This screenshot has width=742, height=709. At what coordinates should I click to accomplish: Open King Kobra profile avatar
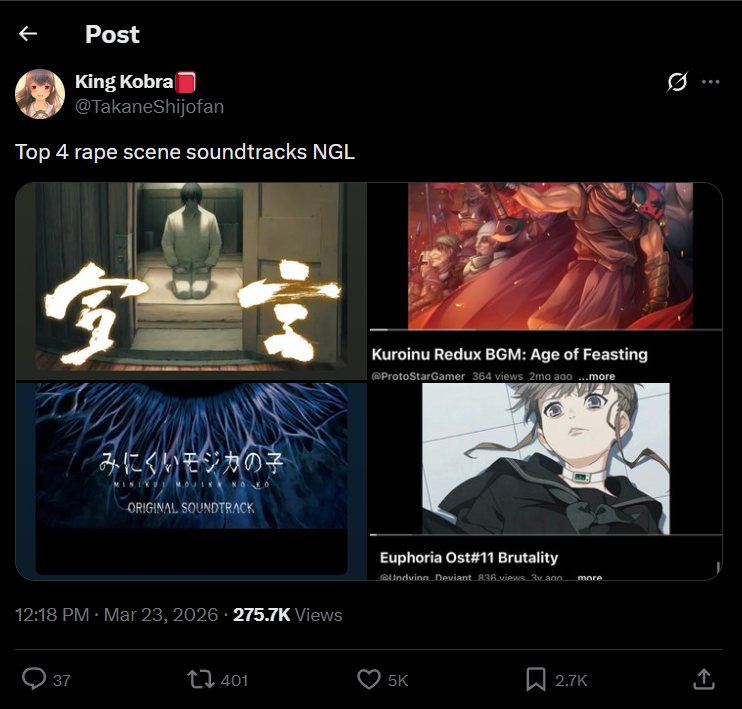coord(40,94)
